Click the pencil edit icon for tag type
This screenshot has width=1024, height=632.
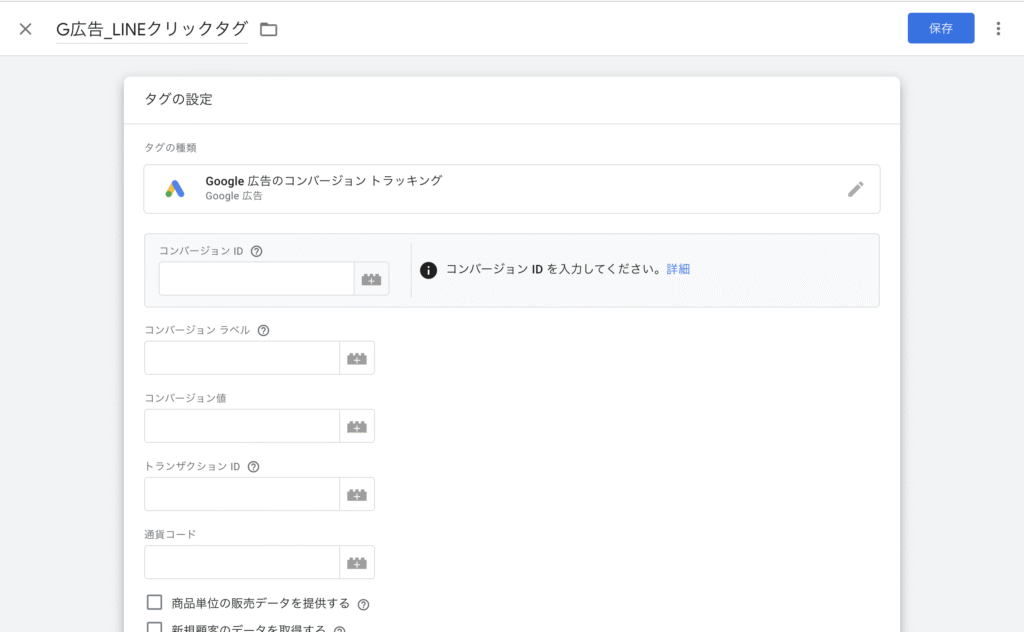click(x=855, y=189)
